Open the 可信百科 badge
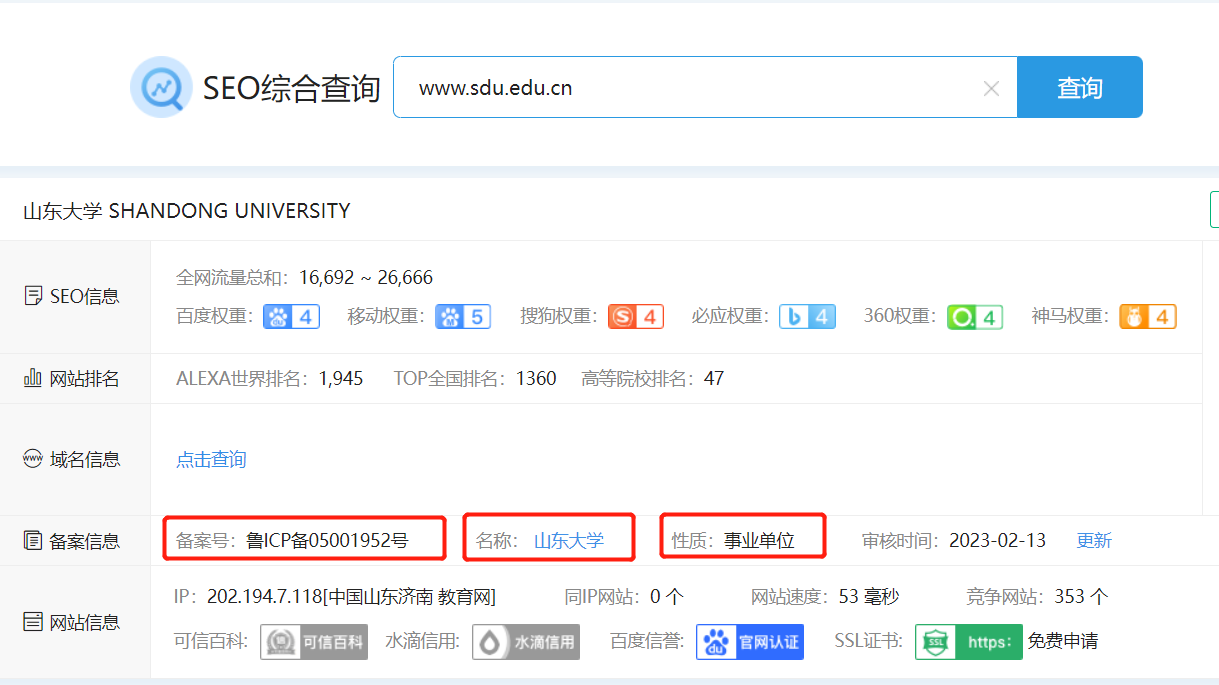Screen dimensions: 1219x685 (314, 642)
